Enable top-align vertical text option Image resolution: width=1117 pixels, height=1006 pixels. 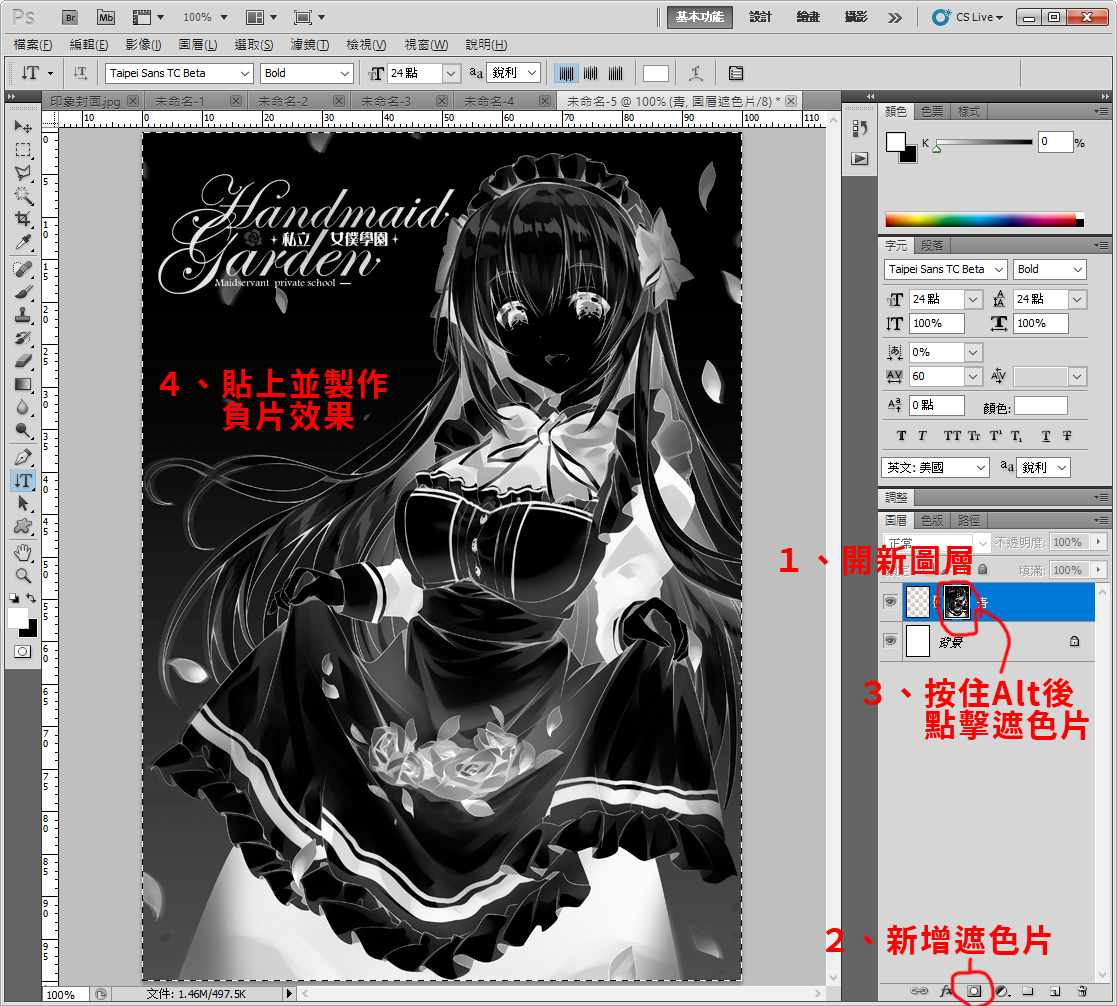[x=566, y=73]
